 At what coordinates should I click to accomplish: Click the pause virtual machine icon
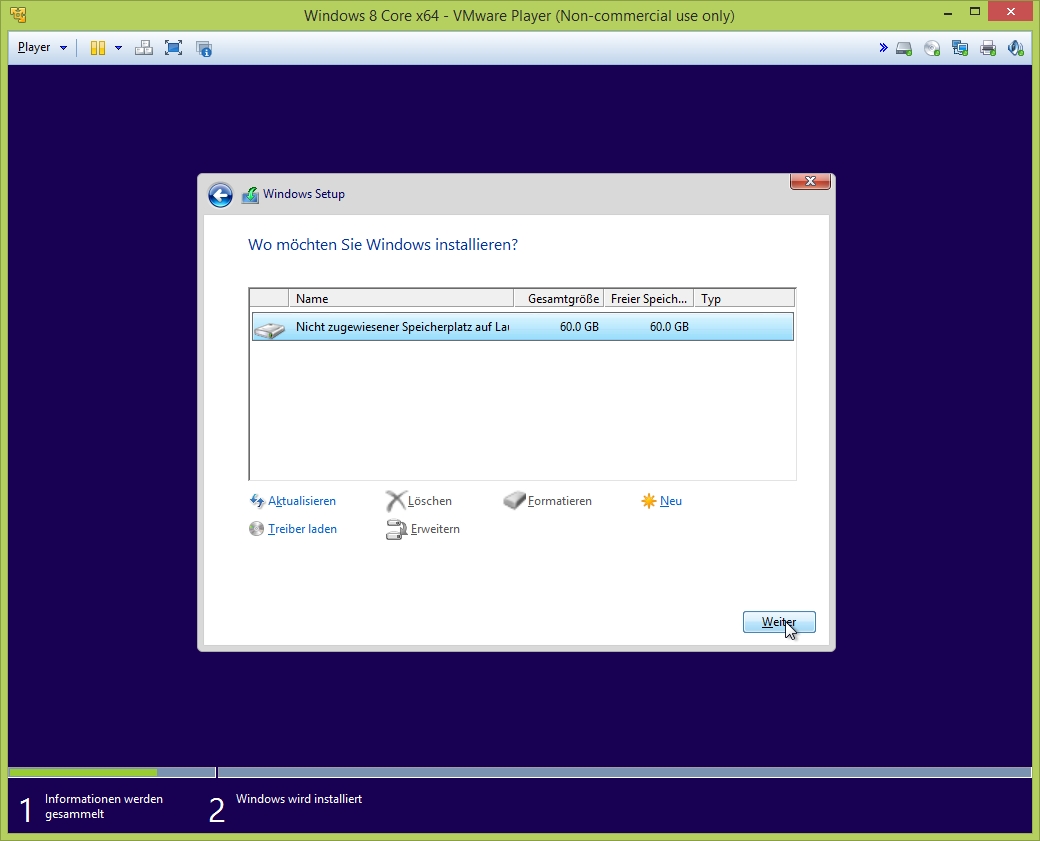[98, 48]
